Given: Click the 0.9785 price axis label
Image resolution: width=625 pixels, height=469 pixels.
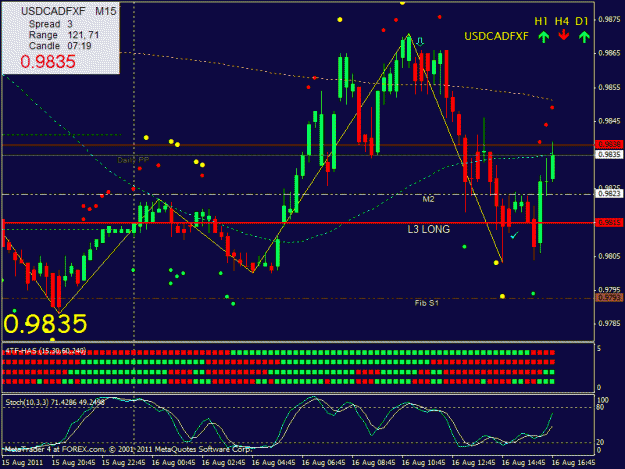Looking at the screenshot, I should coord(610,324).
